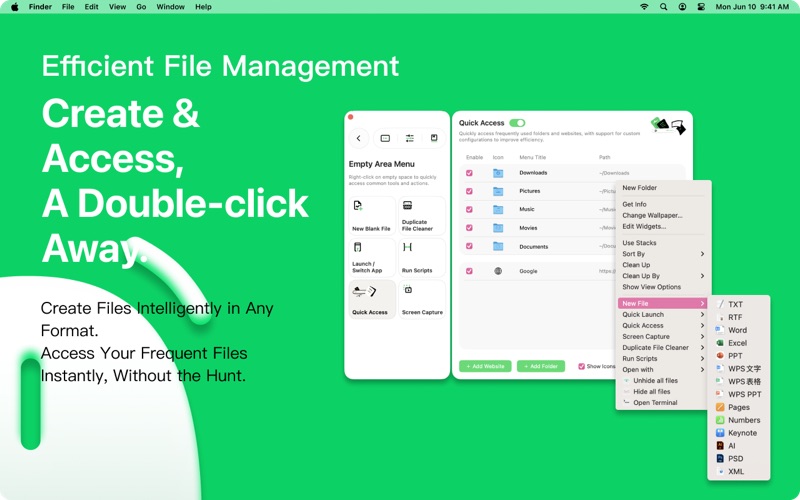Click the red close dot on settings panel
This screenshot has width=800, height=500.
pyautogui.click(x=351, y=117)
